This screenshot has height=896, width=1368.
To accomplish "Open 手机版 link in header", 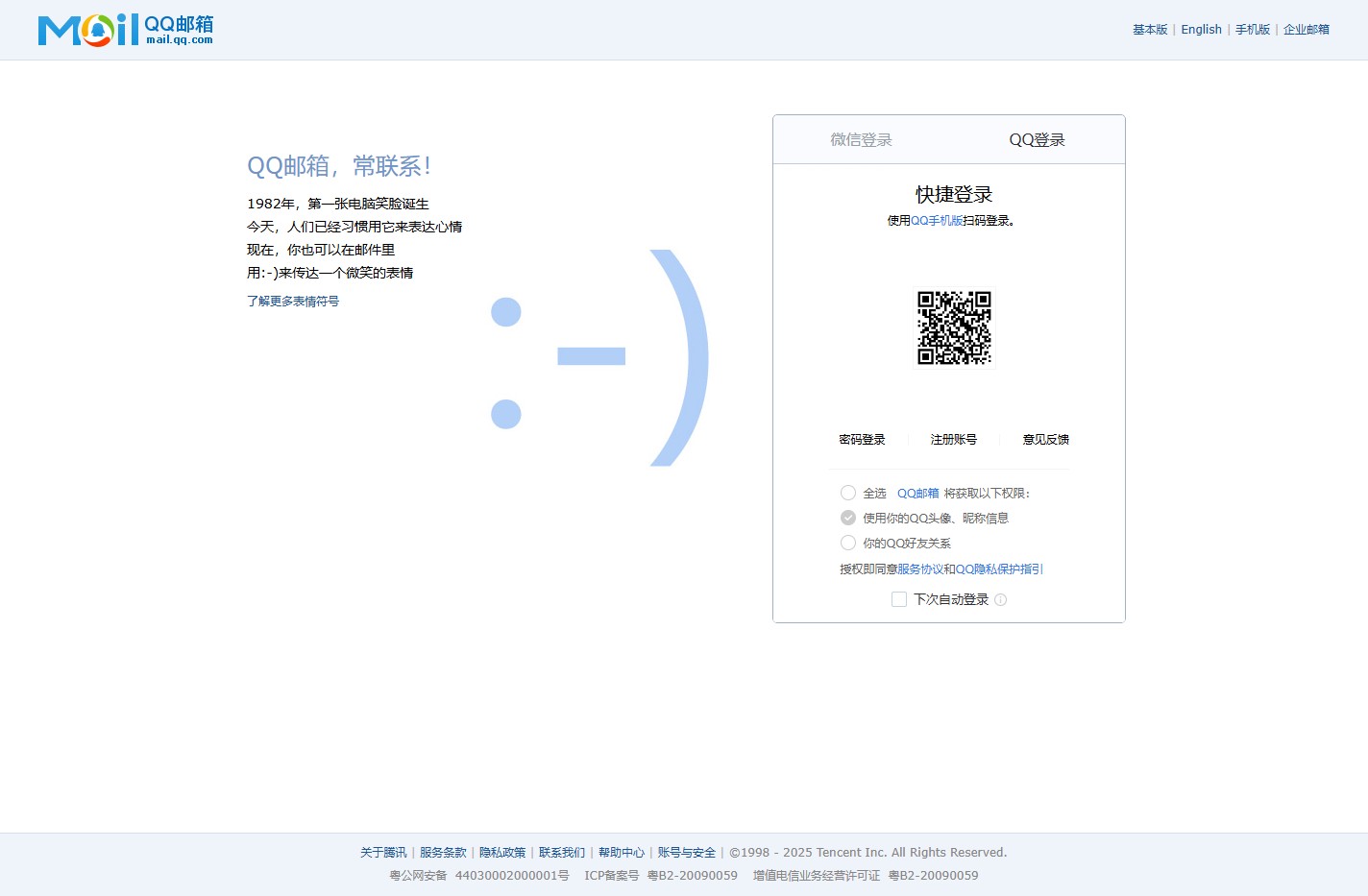I will point(1253,30).
